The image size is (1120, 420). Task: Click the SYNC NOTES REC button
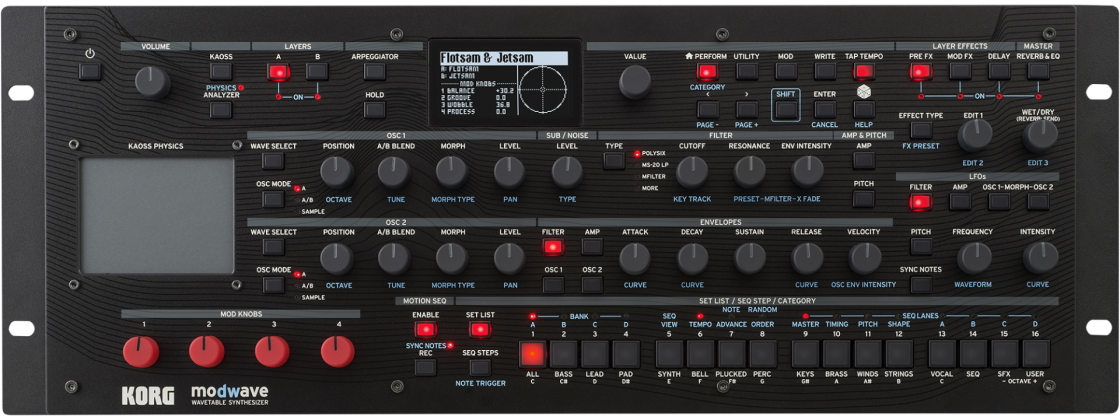click(x=426, y=367)
